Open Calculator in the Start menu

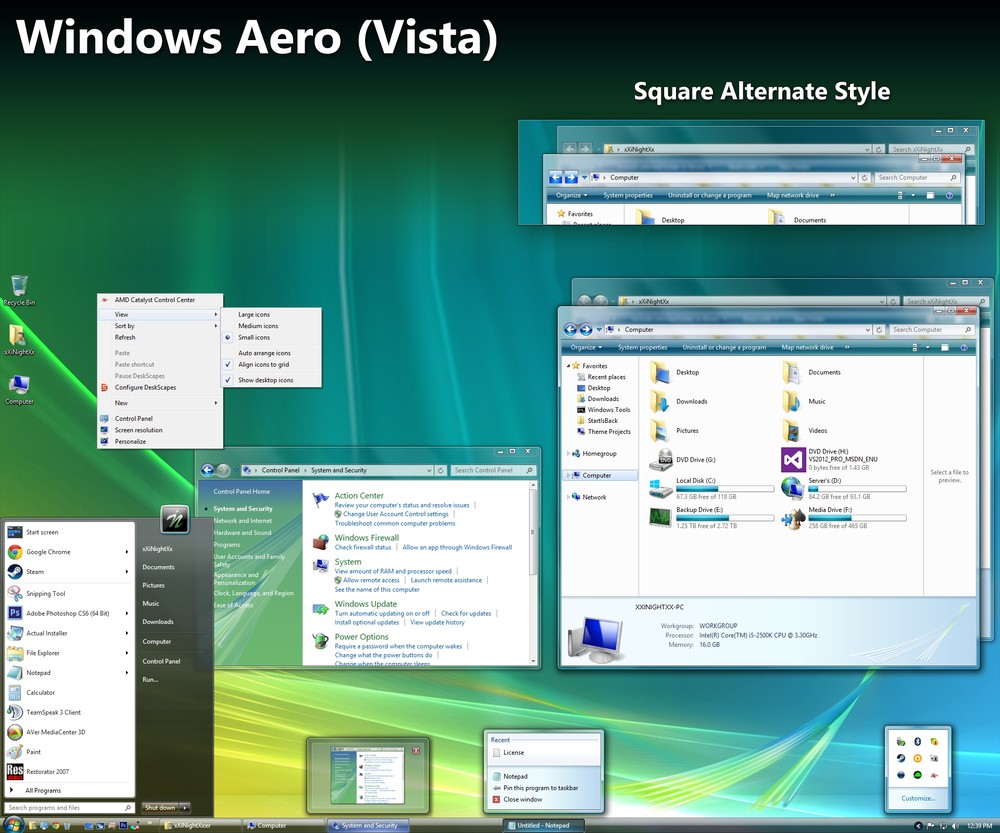point(70,692)
